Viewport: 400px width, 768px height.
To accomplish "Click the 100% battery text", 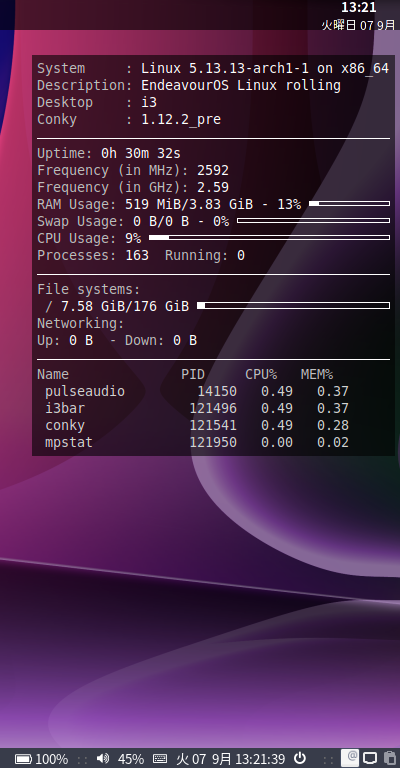I will 52,759.
